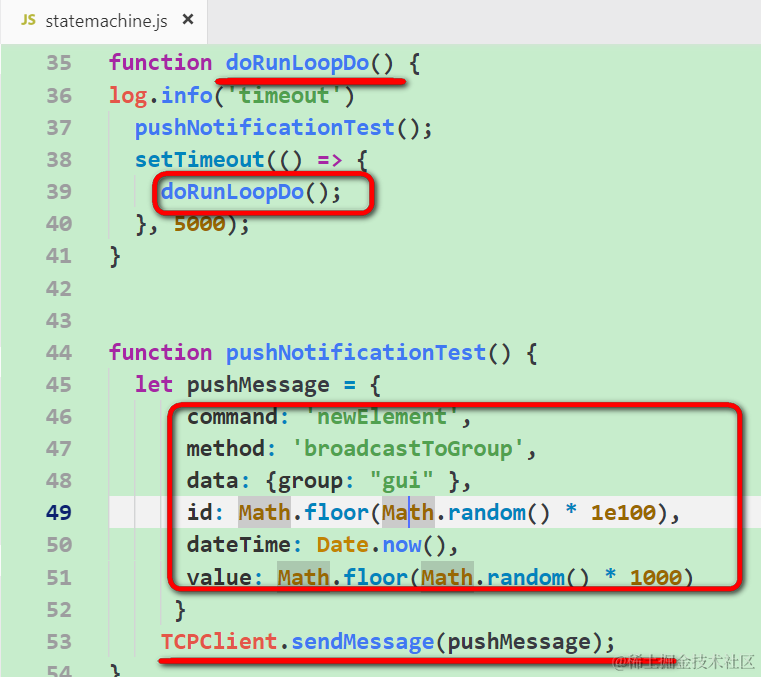The width and height of the screenshot is (761, 677).
Task: Click line number 44 in gutter
Action: (x=59, y=352)
